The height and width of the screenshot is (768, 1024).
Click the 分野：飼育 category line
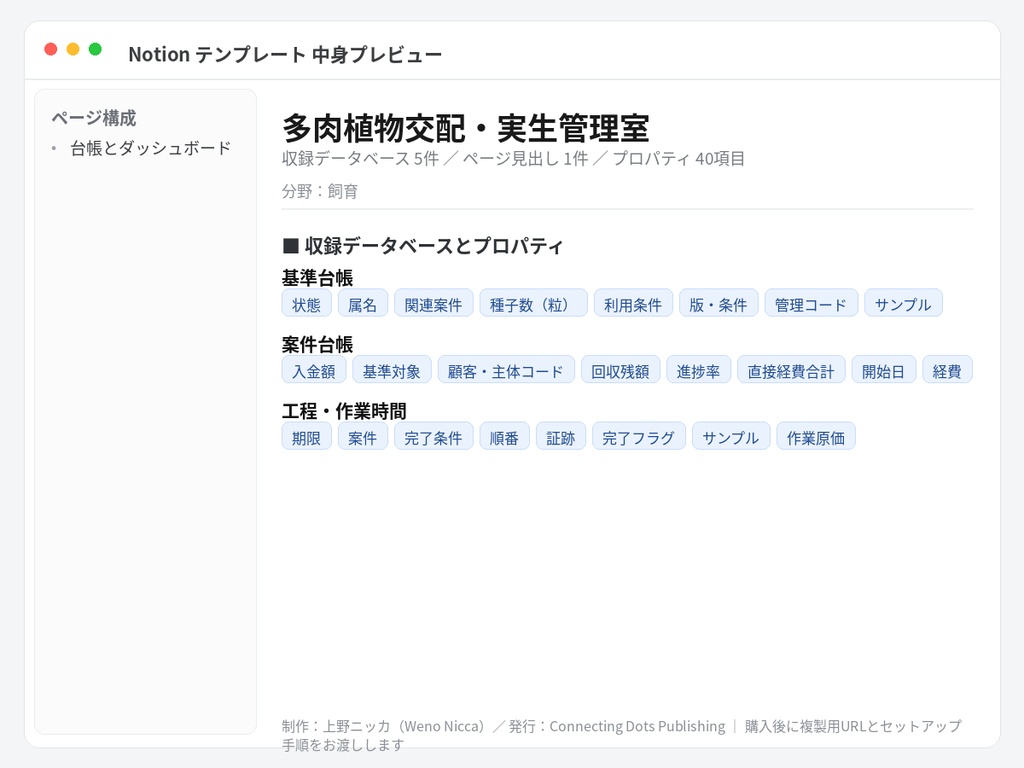click(320, 191)
